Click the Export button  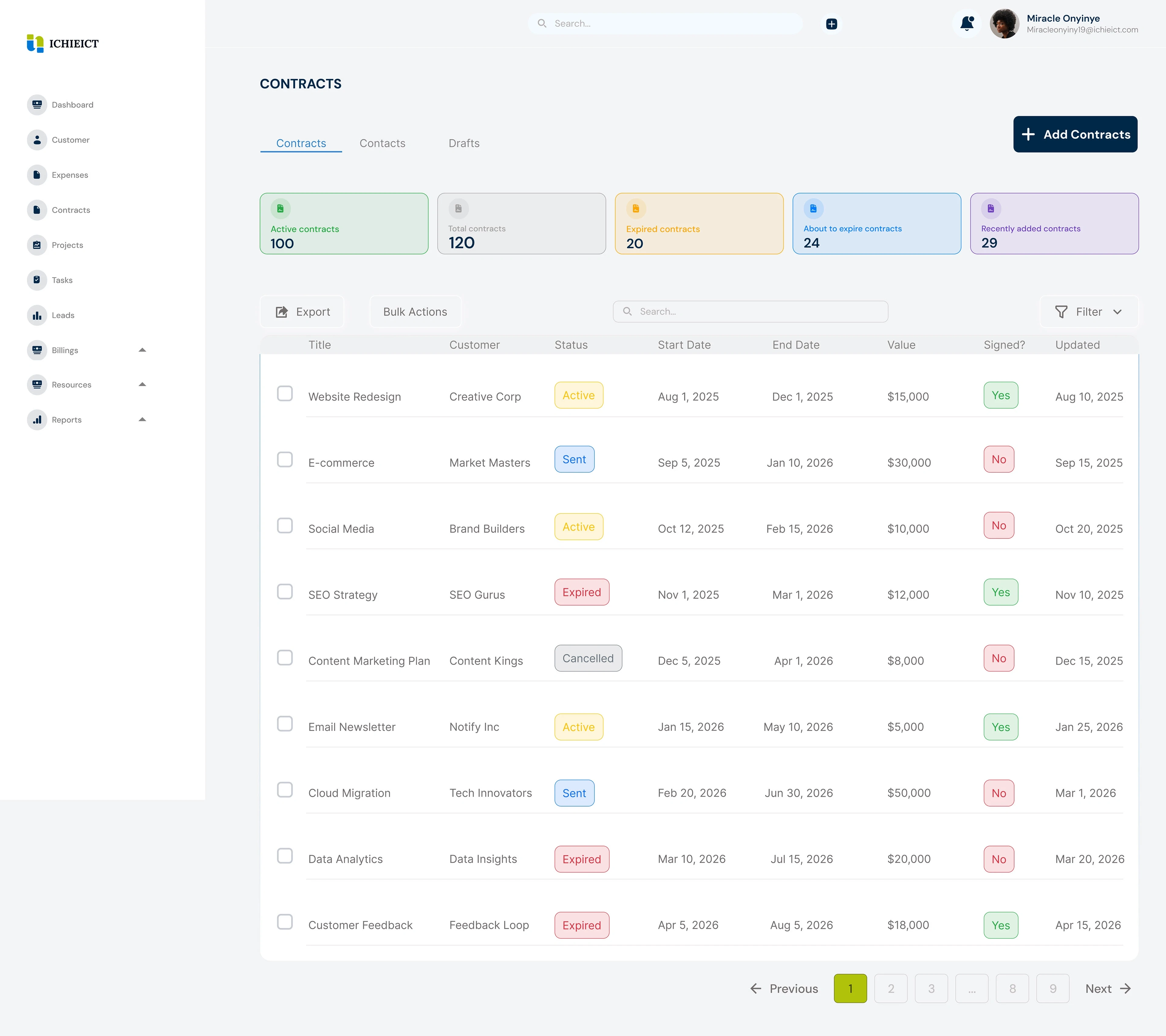pos(302,312)
